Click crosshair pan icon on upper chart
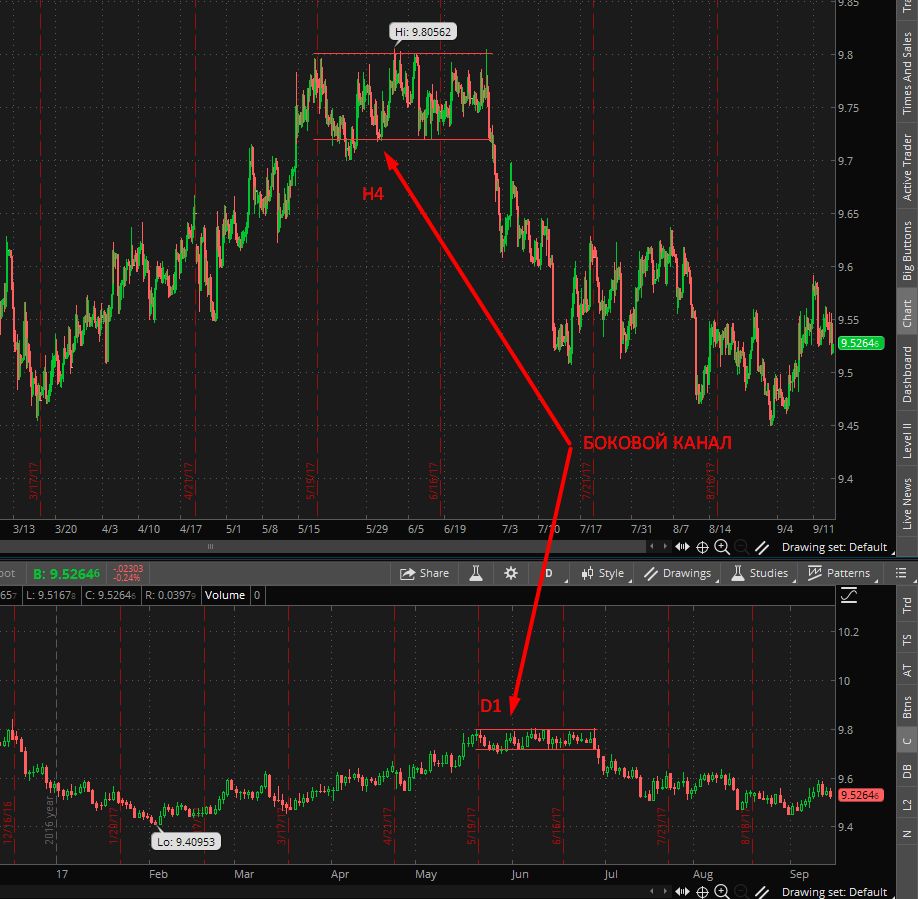918x899 pixels. coord(702,547)
